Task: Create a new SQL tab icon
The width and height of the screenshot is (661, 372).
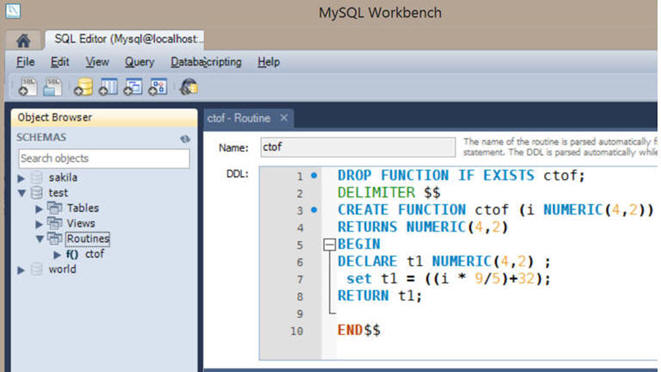Action: 28,87
